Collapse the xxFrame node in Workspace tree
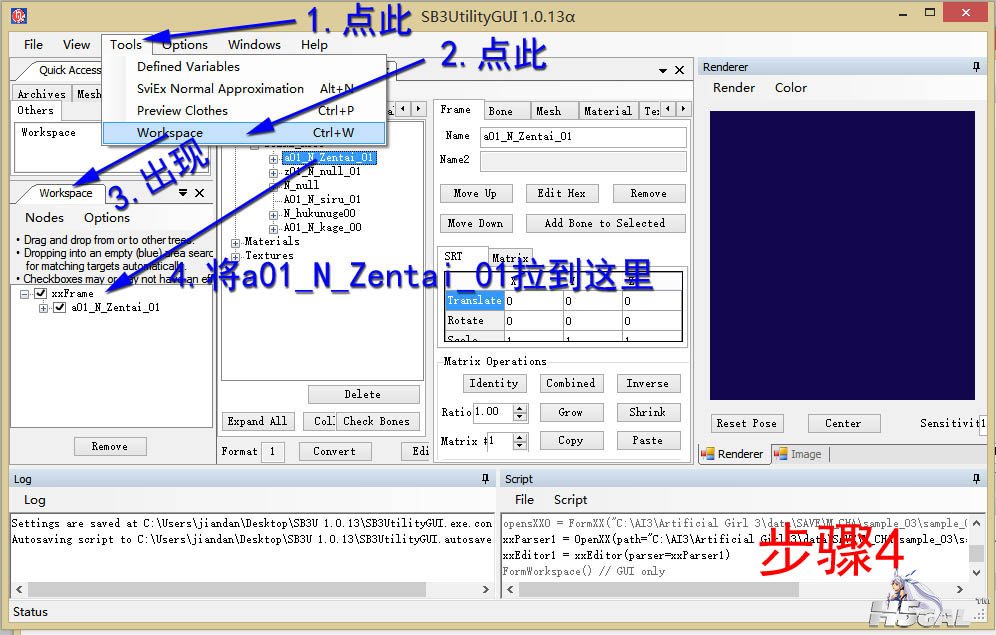This screenshot has height=635, width=996. (24, 294)
